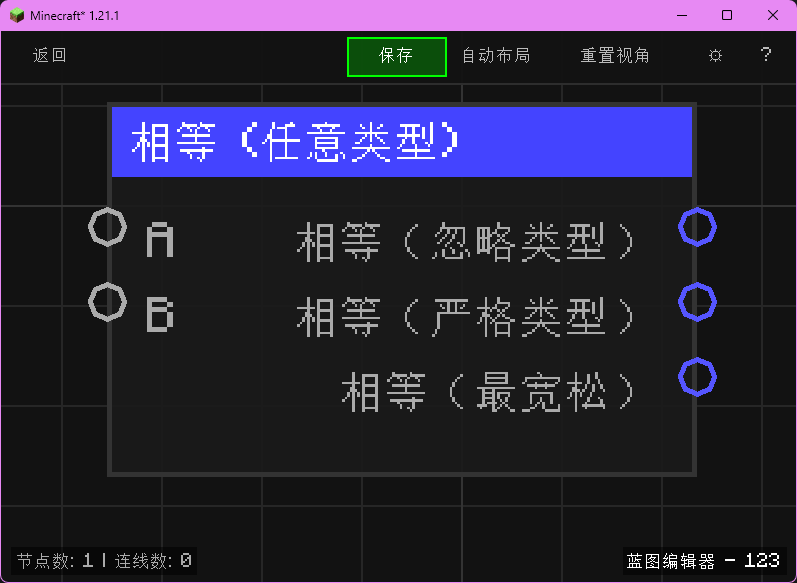Click the A input label
Image resolution: width=797 pixels, height=583 pixels.
coord(160,240)
